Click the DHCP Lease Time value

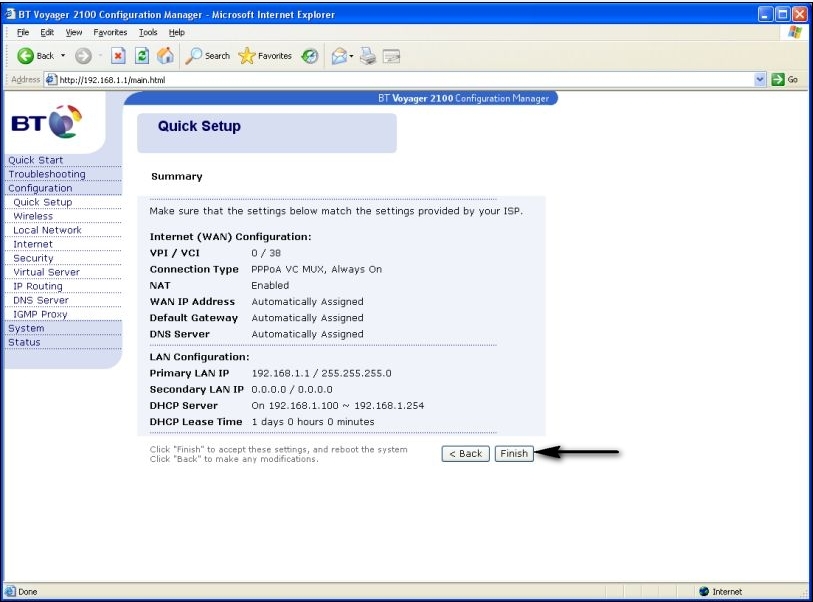click(313, 422)
